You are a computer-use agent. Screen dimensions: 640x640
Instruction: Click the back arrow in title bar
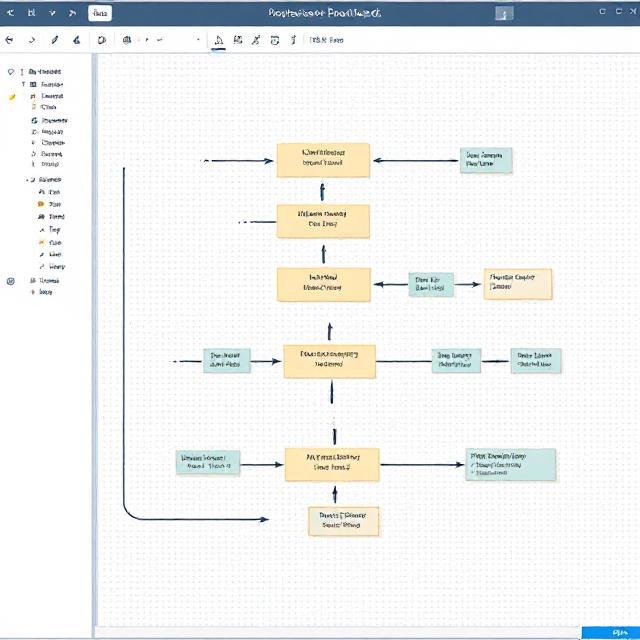click(x=10, y=13)
